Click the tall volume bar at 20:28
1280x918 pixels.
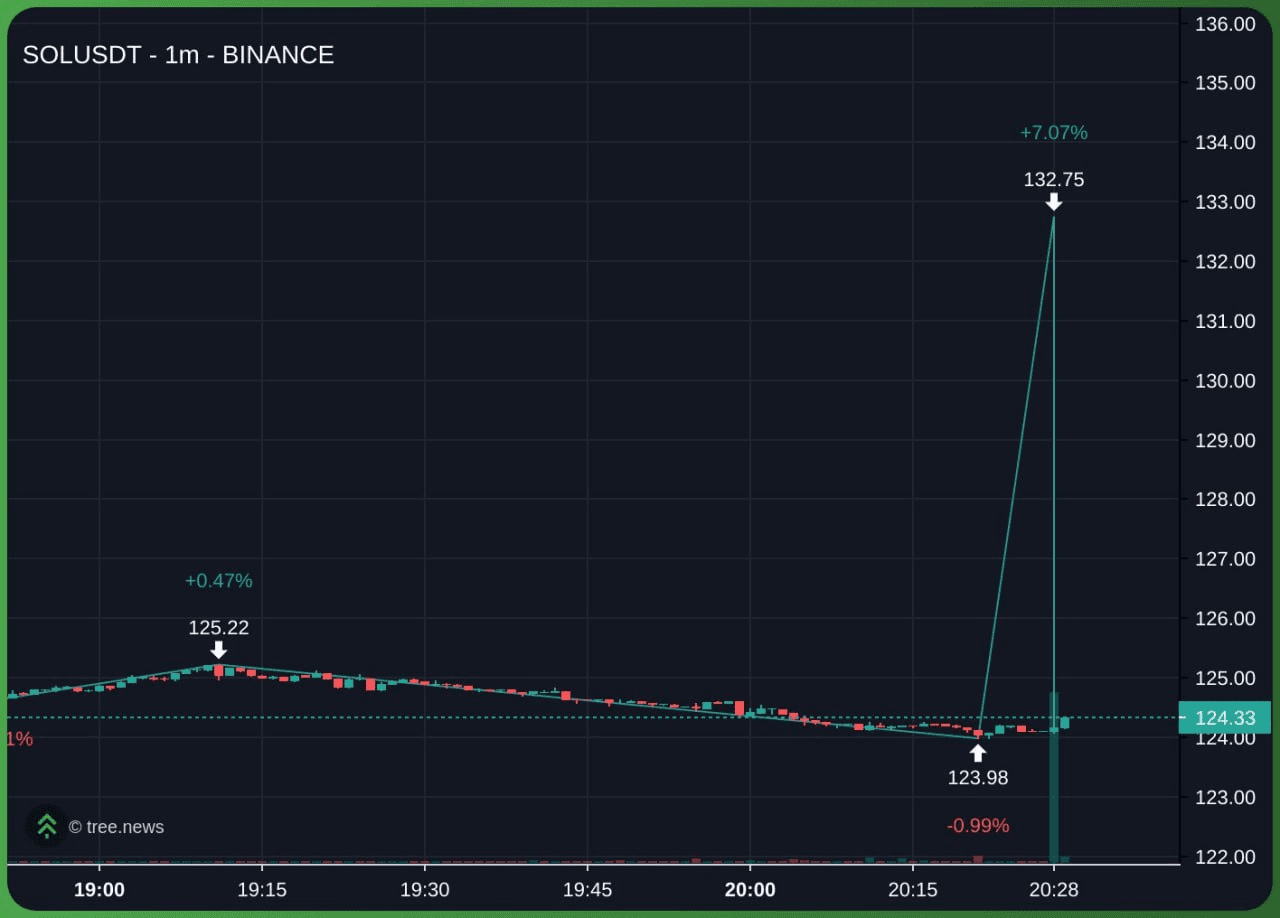(1054, 777)
